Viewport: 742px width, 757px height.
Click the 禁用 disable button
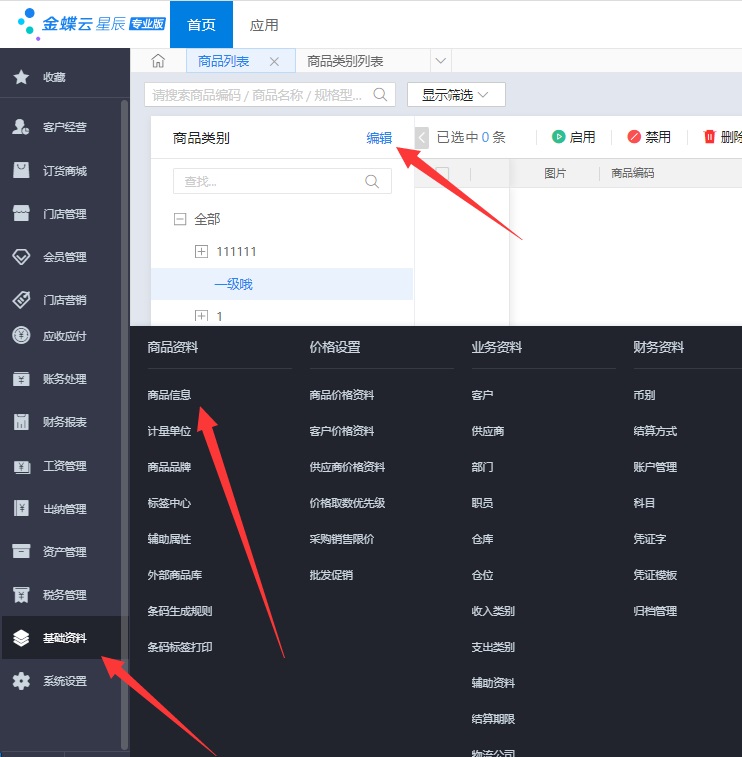click(648, 137)
